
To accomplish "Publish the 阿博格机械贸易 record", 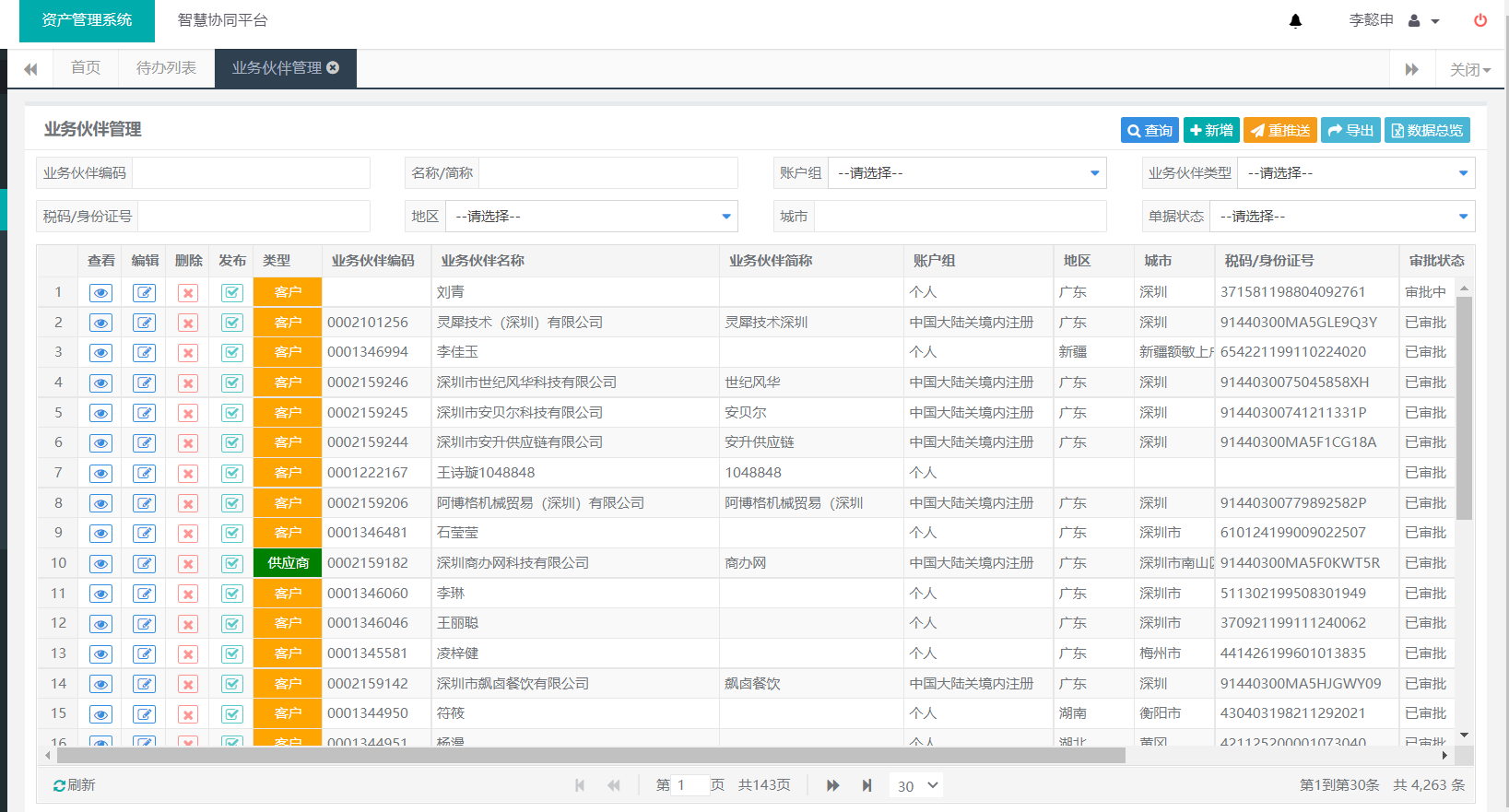I will (x=232, y=503).
